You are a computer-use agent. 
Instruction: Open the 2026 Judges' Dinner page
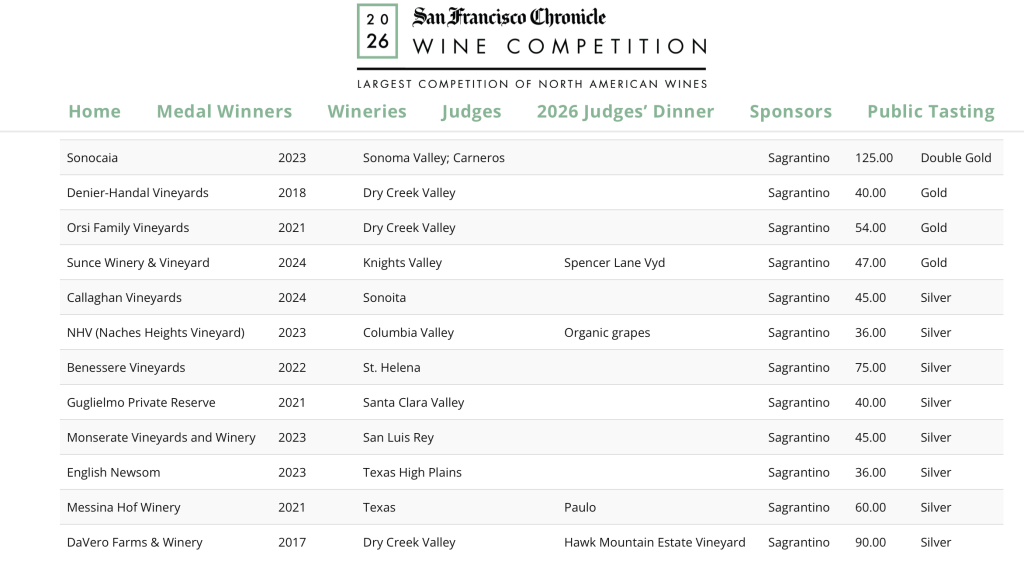coord(626,111)
